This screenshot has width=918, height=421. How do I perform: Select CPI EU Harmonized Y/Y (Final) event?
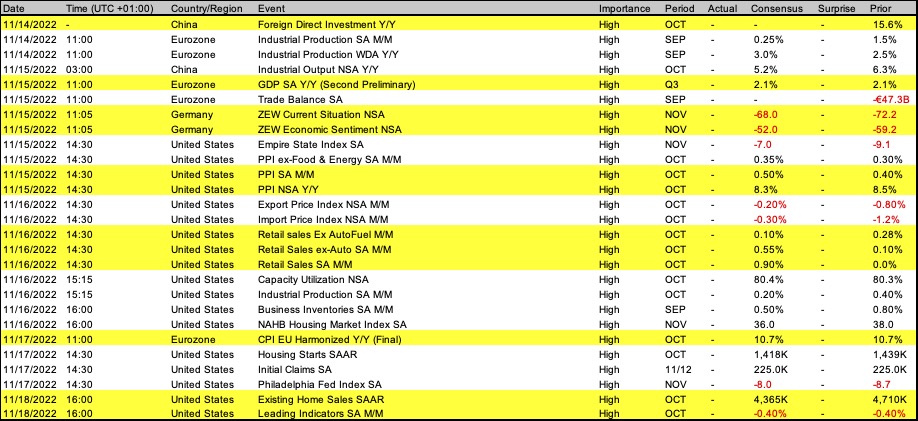click(331, 339)
